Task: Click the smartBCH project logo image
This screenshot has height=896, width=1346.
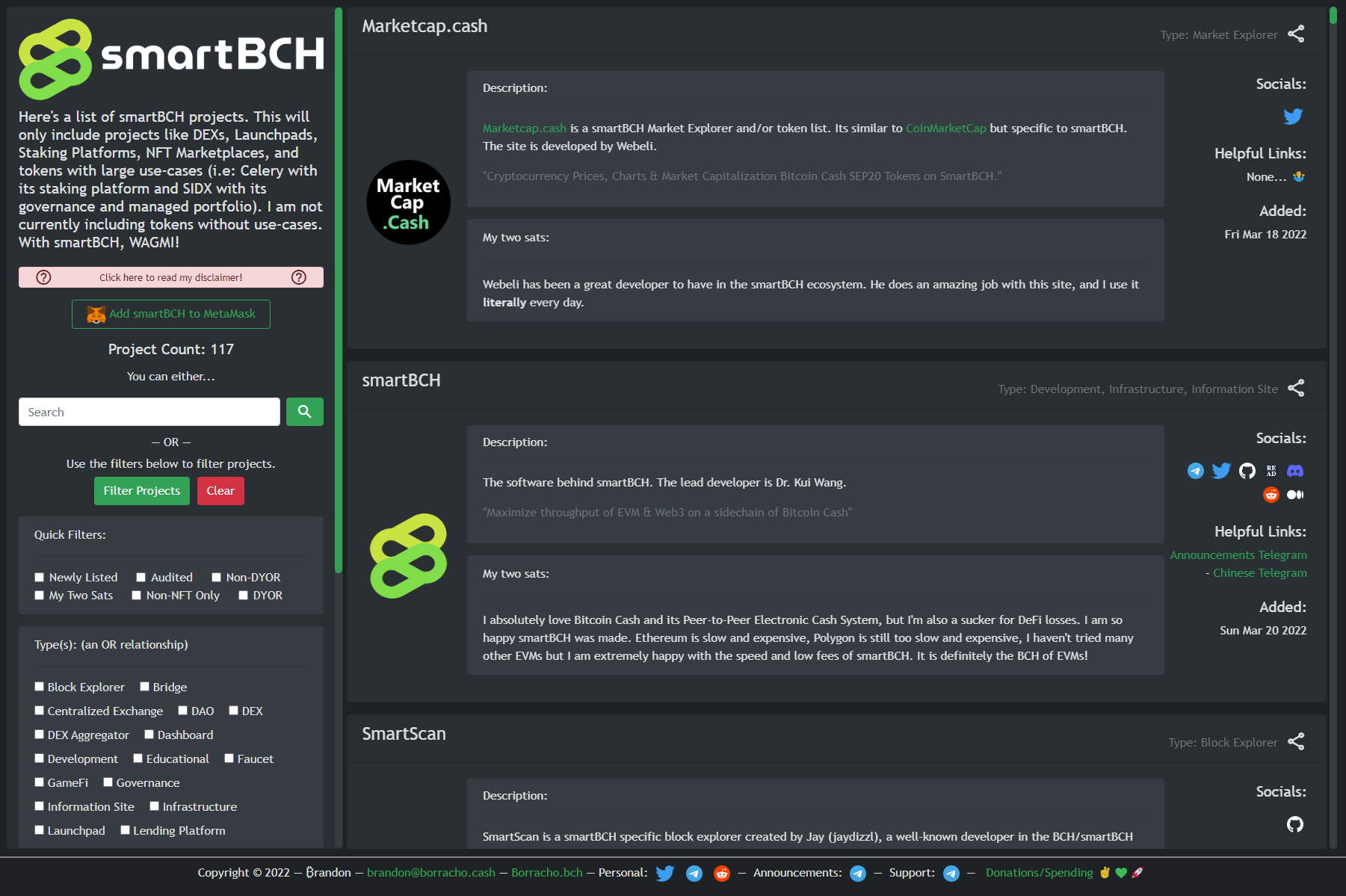Action: point(409,556)
